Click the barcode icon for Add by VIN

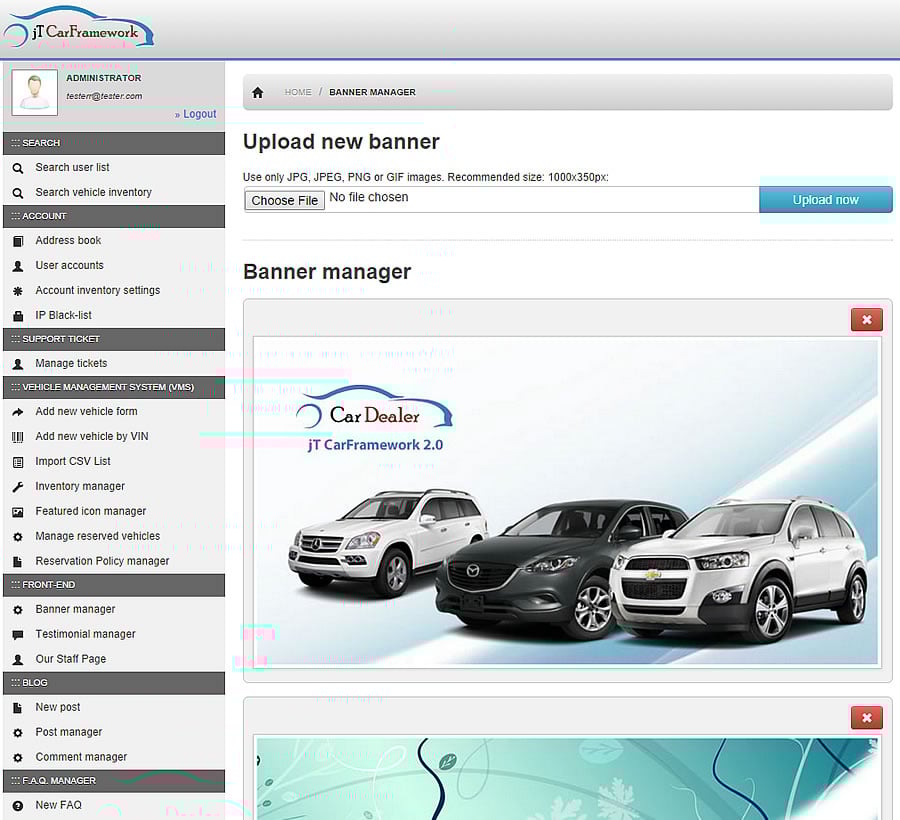(x=18, y=437)
